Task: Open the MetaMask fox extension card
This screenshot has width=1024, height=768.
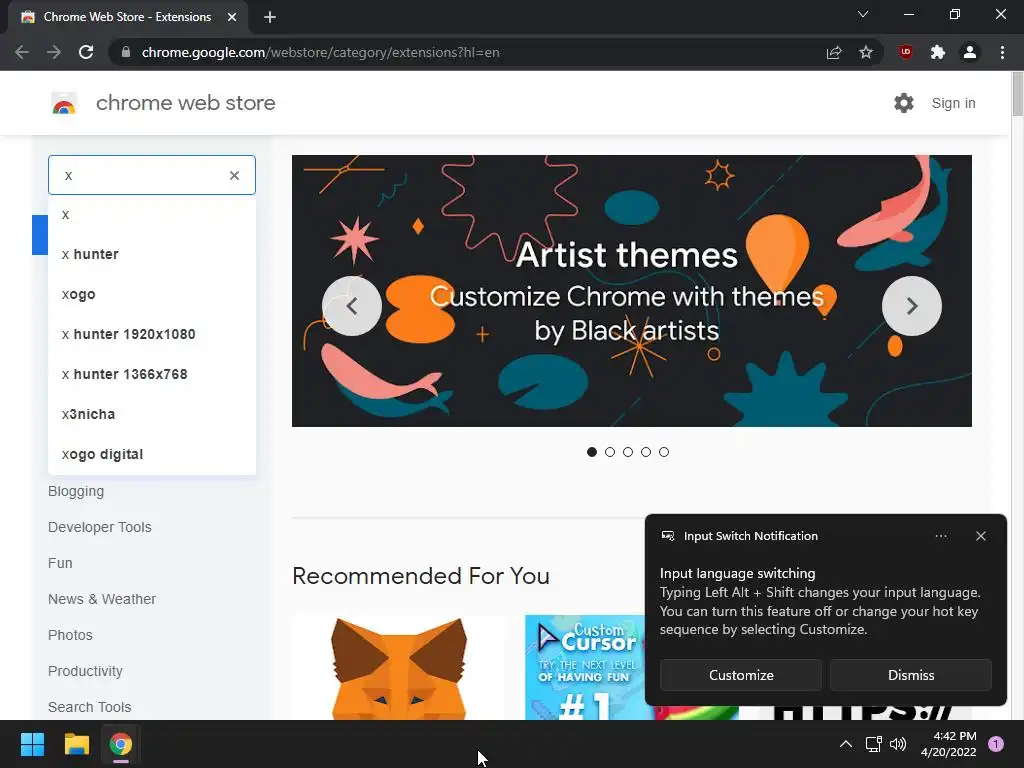Action: (x=399, y=667)
